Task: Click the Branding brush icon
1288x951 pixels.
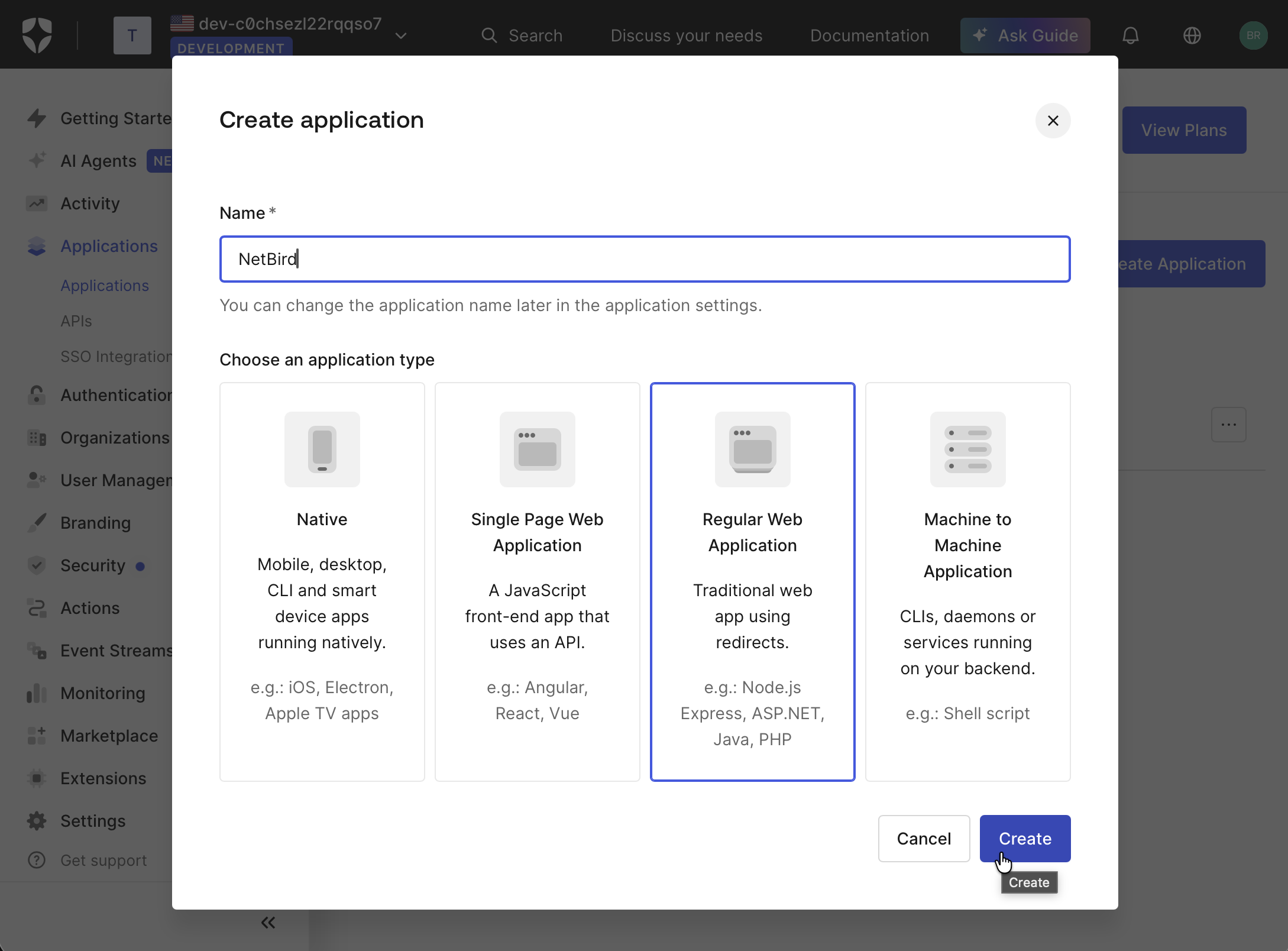Action: click(x=37, y=523)
